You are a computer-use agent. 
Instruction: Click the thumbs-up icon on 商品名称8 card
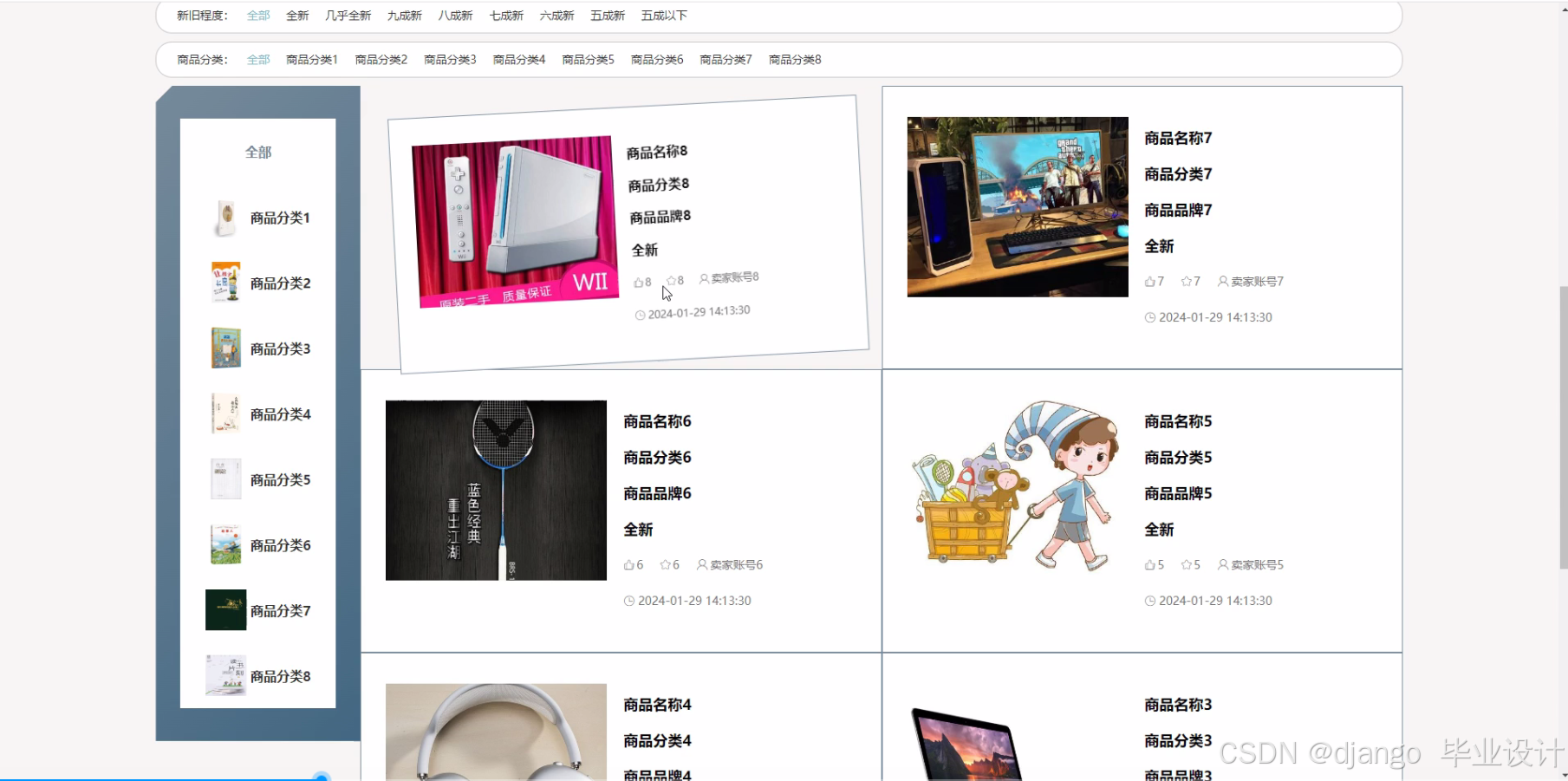tap(639, 283)
